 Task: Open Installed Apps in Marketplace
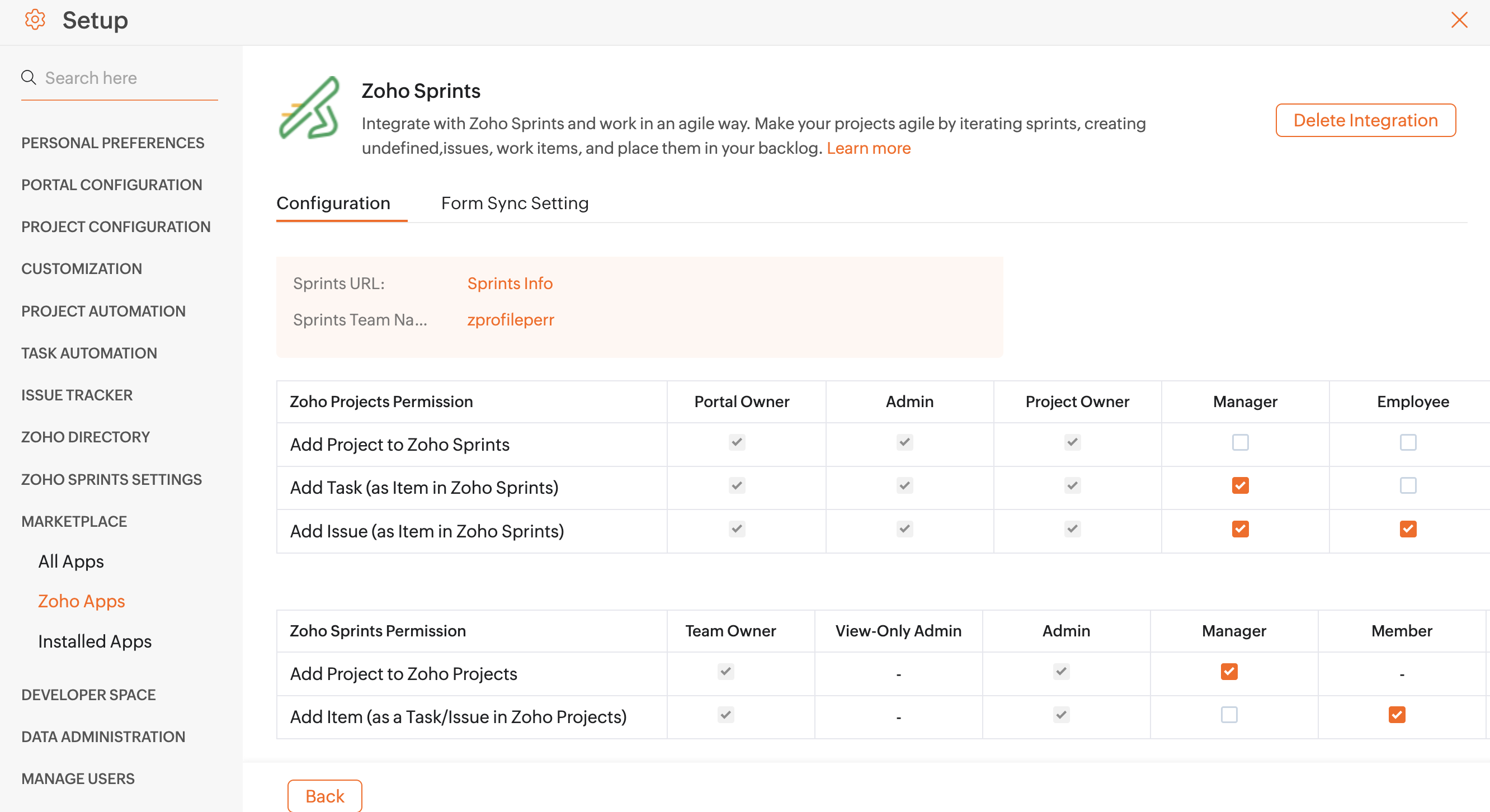[x=95, y=641]
